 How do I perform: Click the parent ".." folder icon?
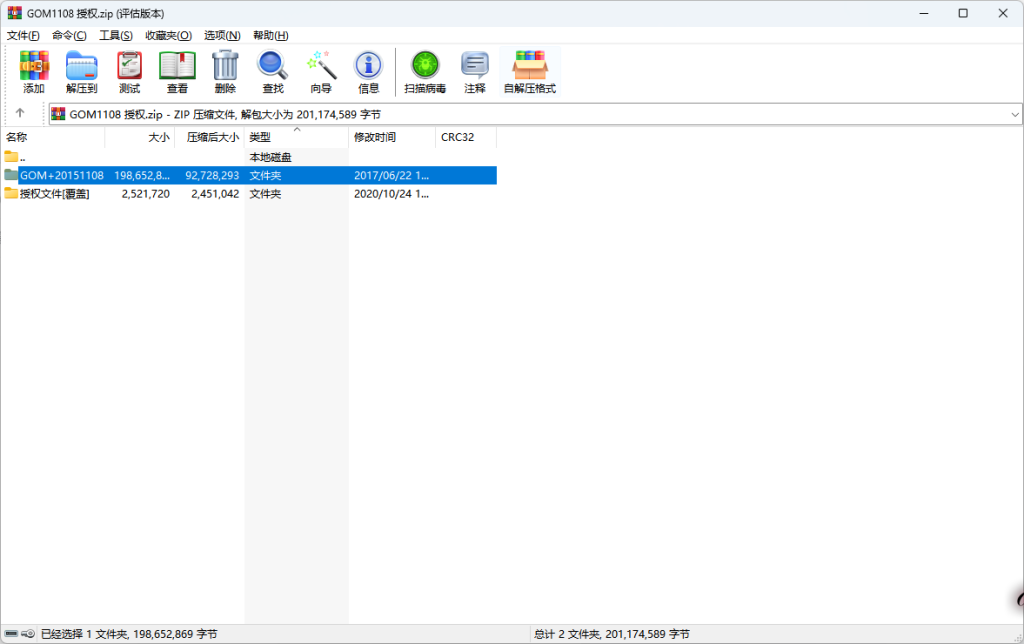tap(11, 157)
